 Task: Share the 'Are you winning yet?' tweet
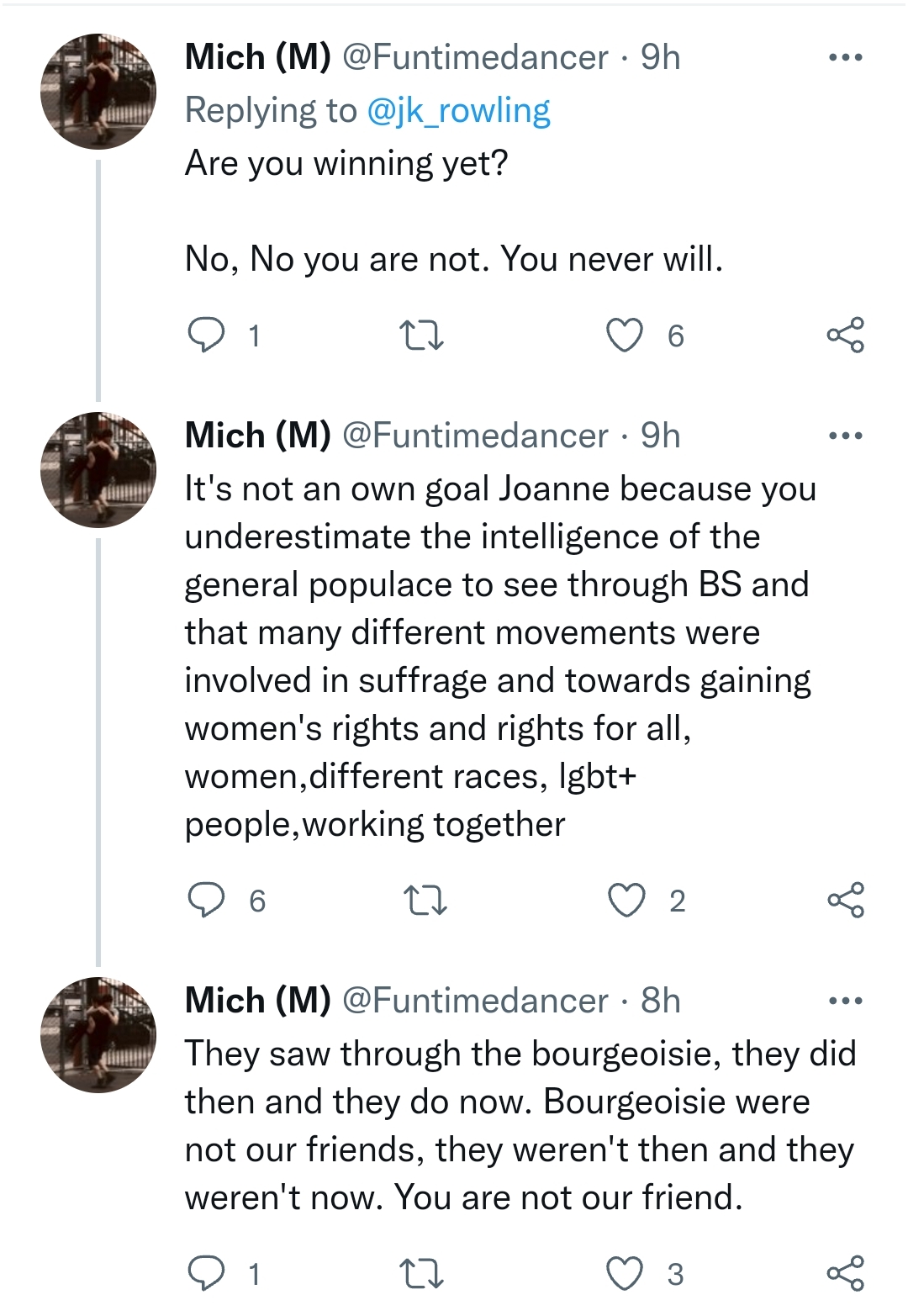tap(846, 335)
